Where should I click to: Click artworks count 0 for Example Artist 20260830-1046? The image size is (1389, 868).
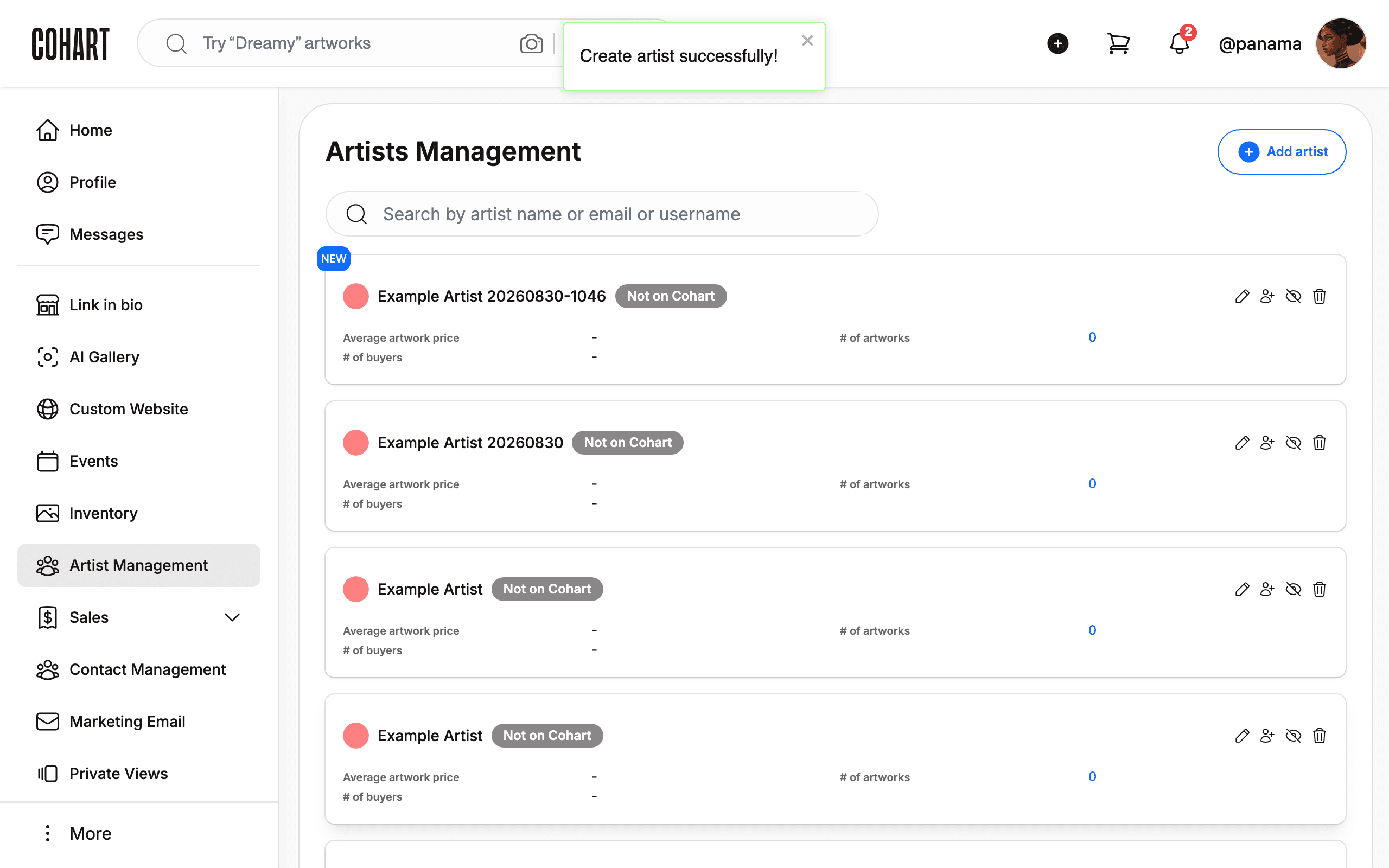pos(1092,337)
